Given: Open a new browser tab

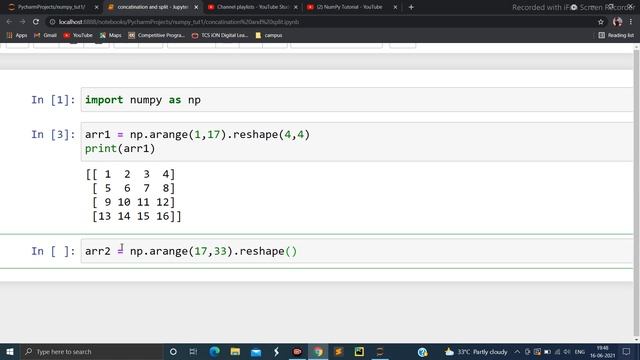Looking at the screenshot, I should pyautogui.click(x=411, y=7).
